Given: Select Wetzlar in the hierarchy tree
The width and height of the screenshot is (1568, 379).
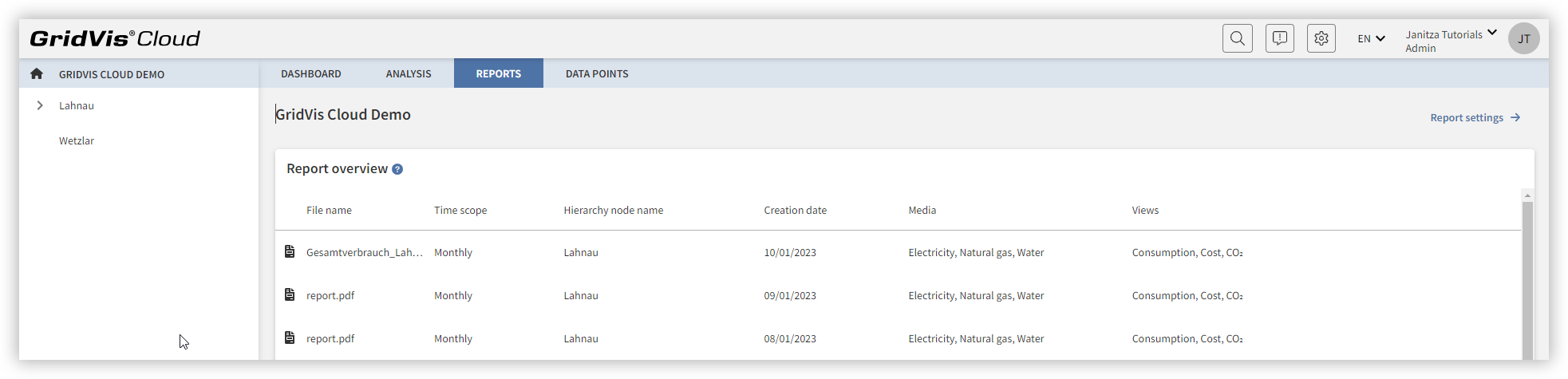Looking at the screenshot, I should point(77,140).
